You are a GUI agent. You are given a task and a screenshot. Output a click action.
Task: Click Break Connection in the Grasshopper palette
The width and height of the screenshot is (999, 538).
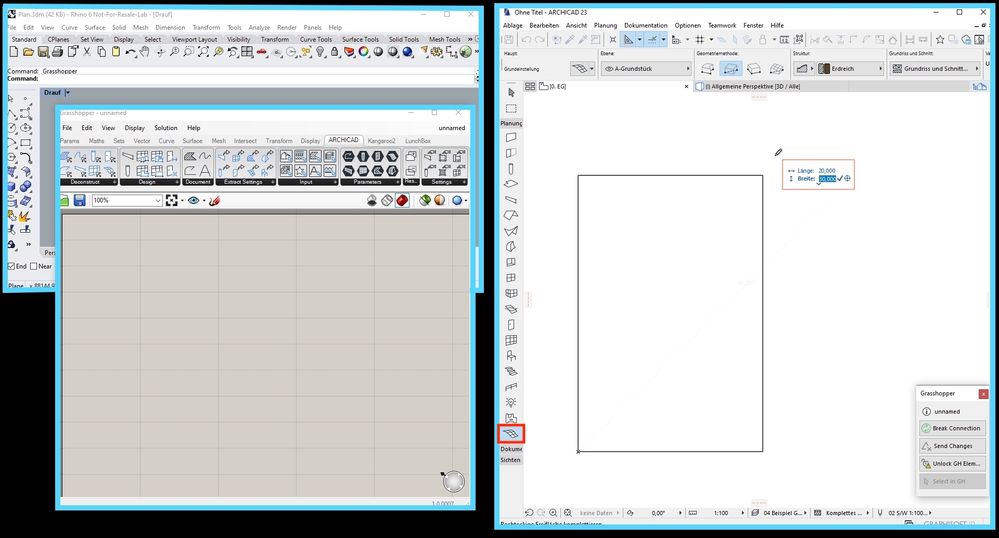(x=952, y=428)
